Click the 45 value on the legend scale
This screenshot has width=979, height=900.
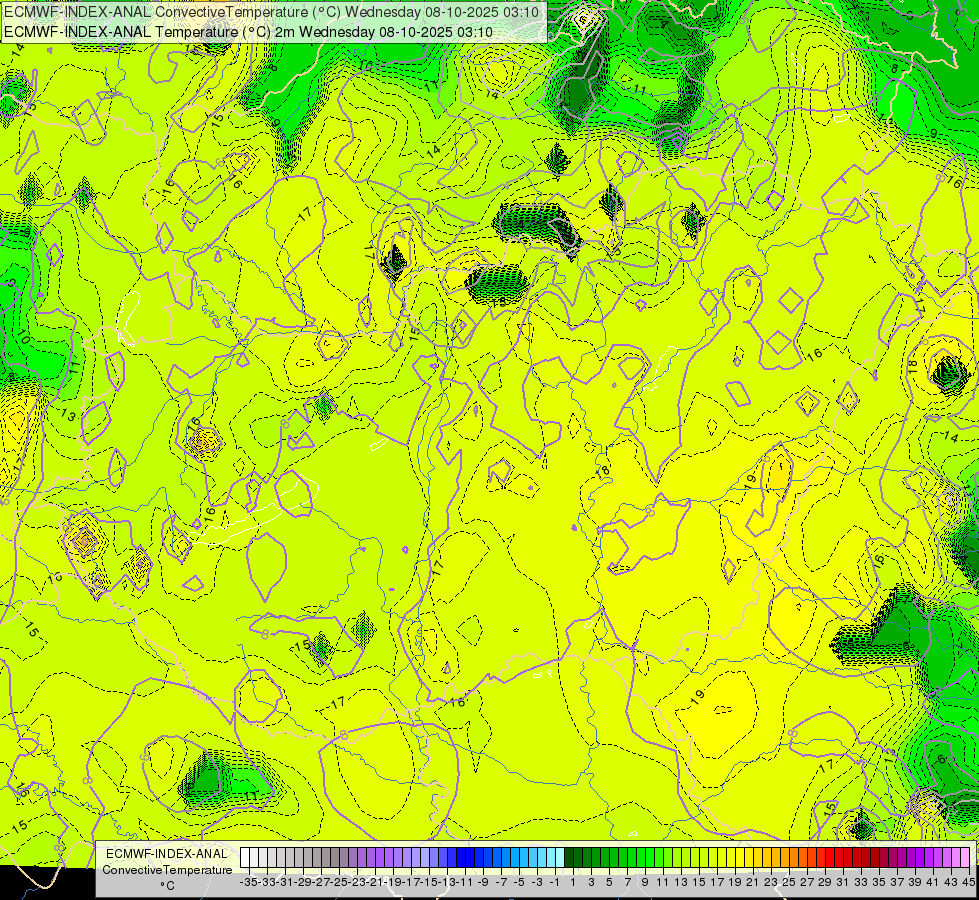pyautogui.click(x=968, y=882)
